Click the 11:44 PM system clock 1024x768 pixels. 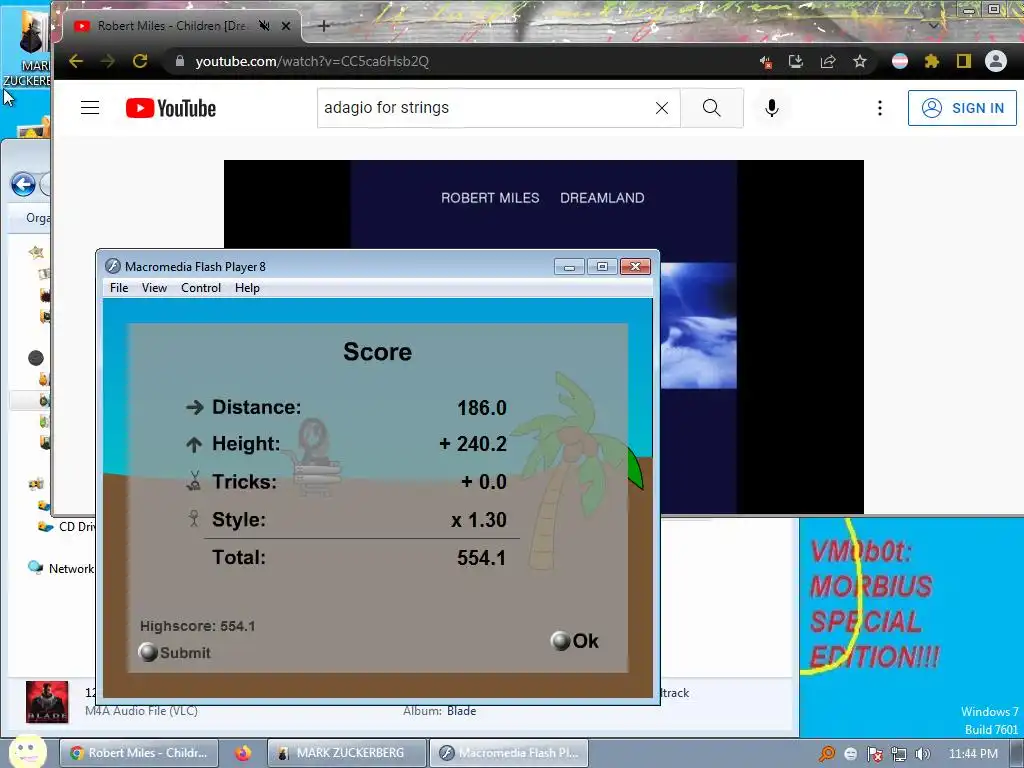point(973,754)
